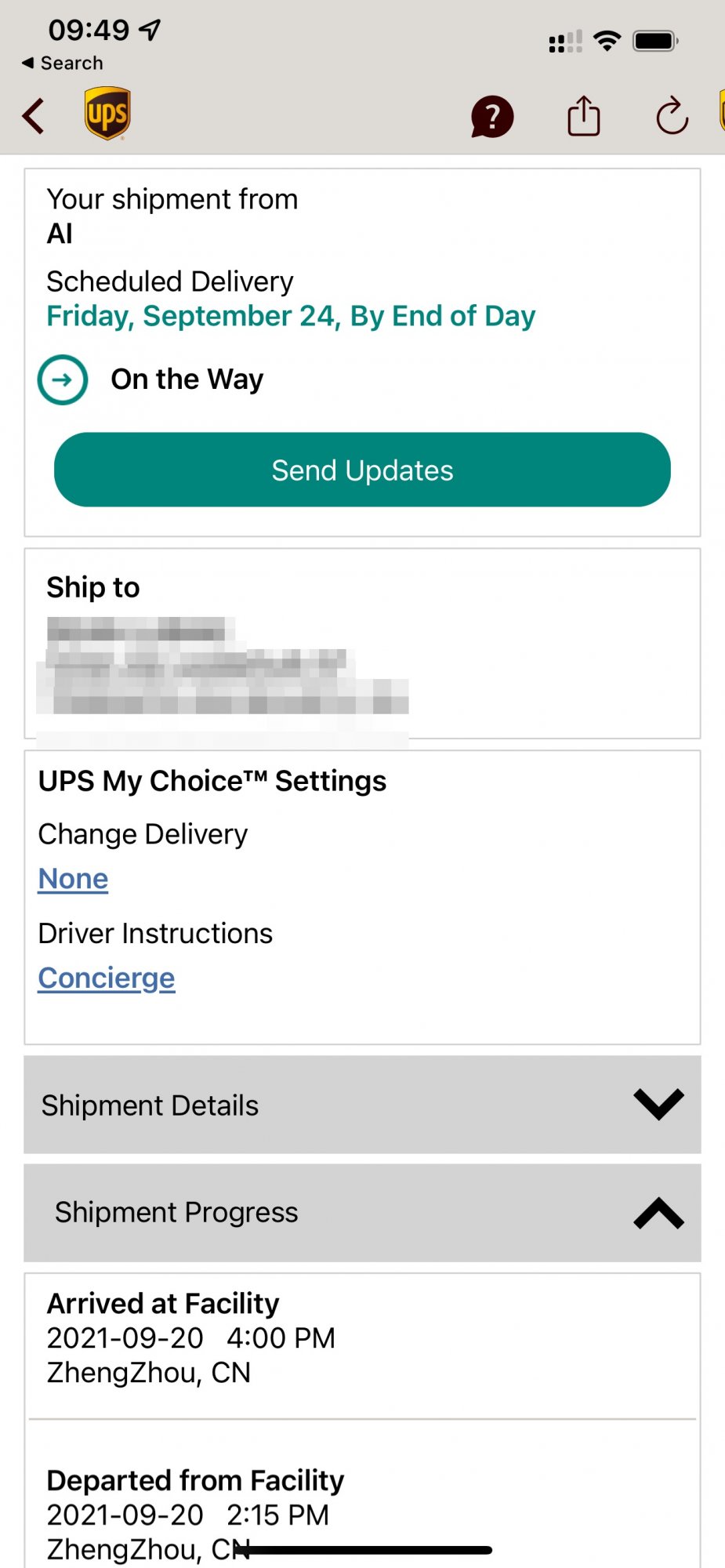Expand the Shipment Details chevron
Viewport: 725px width, 1568px height.
[x=658, y=1105]
